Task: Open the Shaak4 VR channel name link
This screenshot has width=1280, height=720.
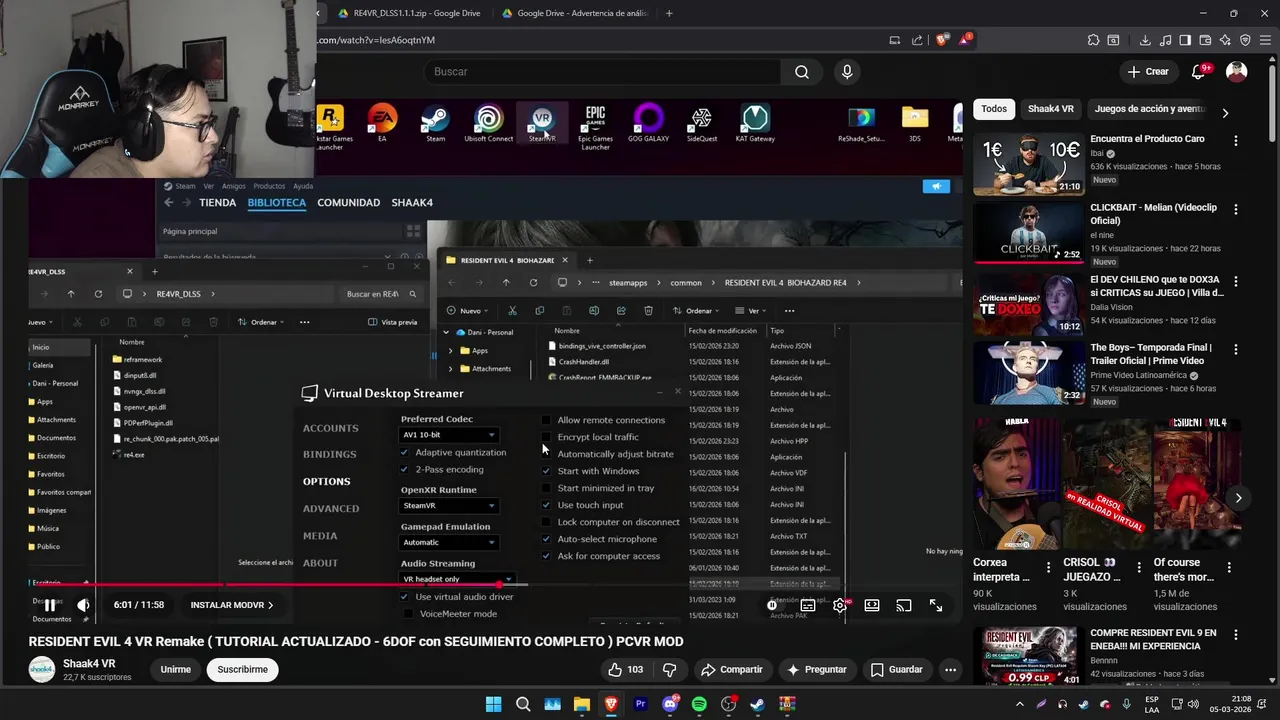Action: click(89, 663)
